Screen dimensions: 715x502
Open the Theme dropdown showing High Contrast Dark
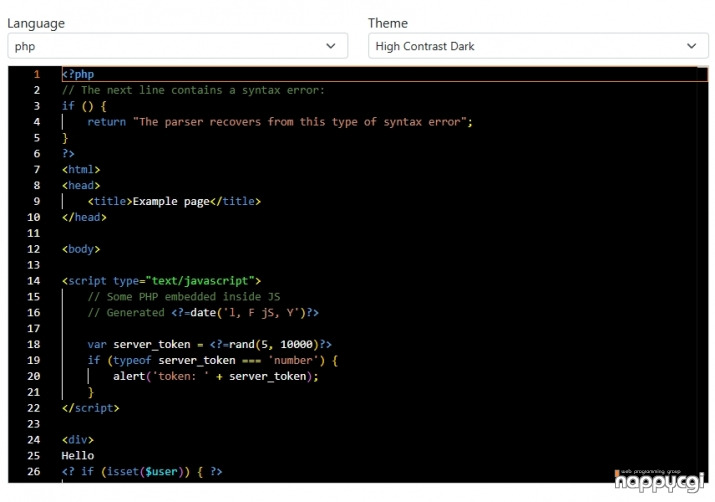tap(538, 46)
